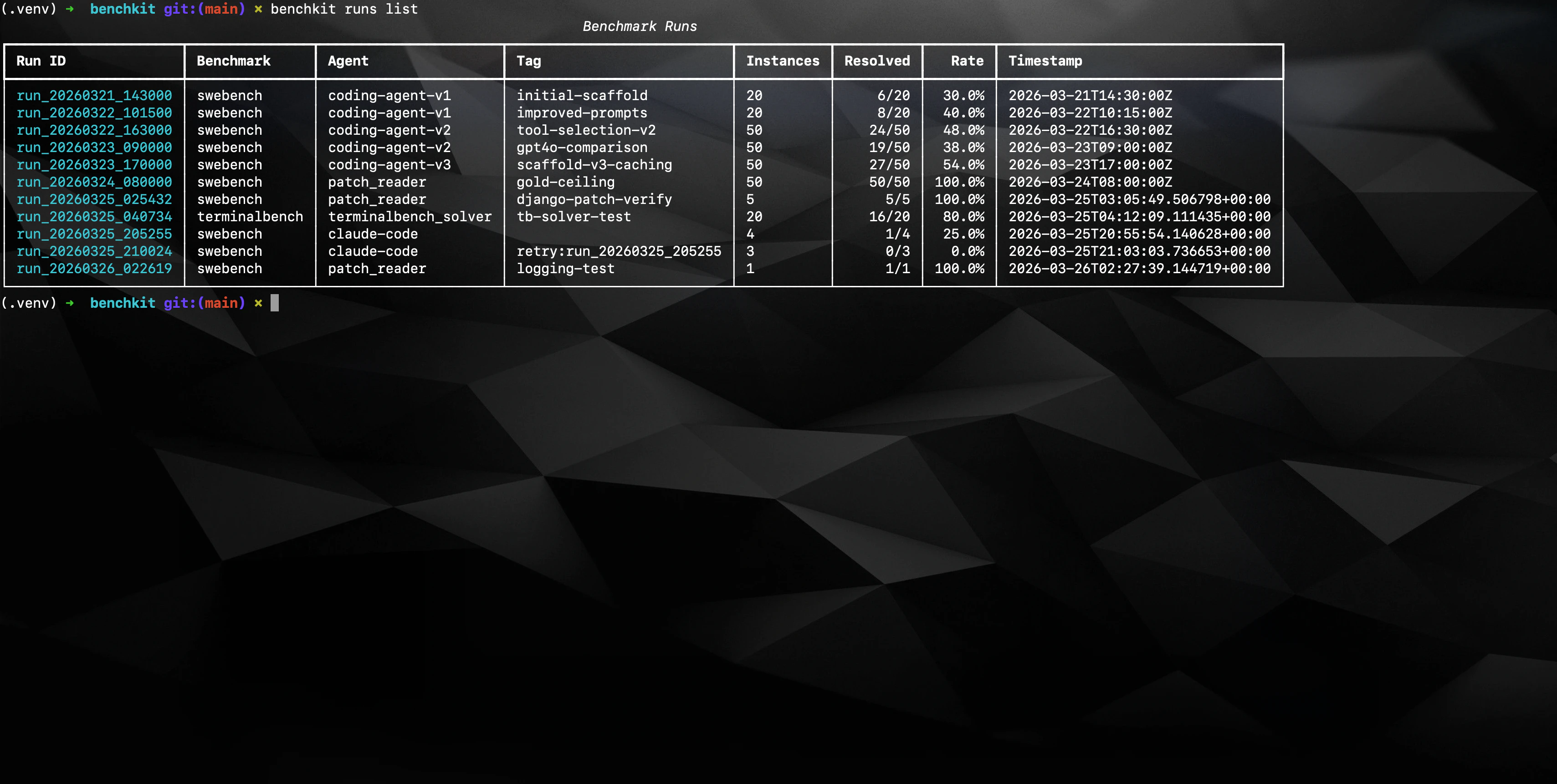The width and height of the screenshot is (1557, 784).
Task: Click the Timestamp column header
Action: click(1045, 61)
